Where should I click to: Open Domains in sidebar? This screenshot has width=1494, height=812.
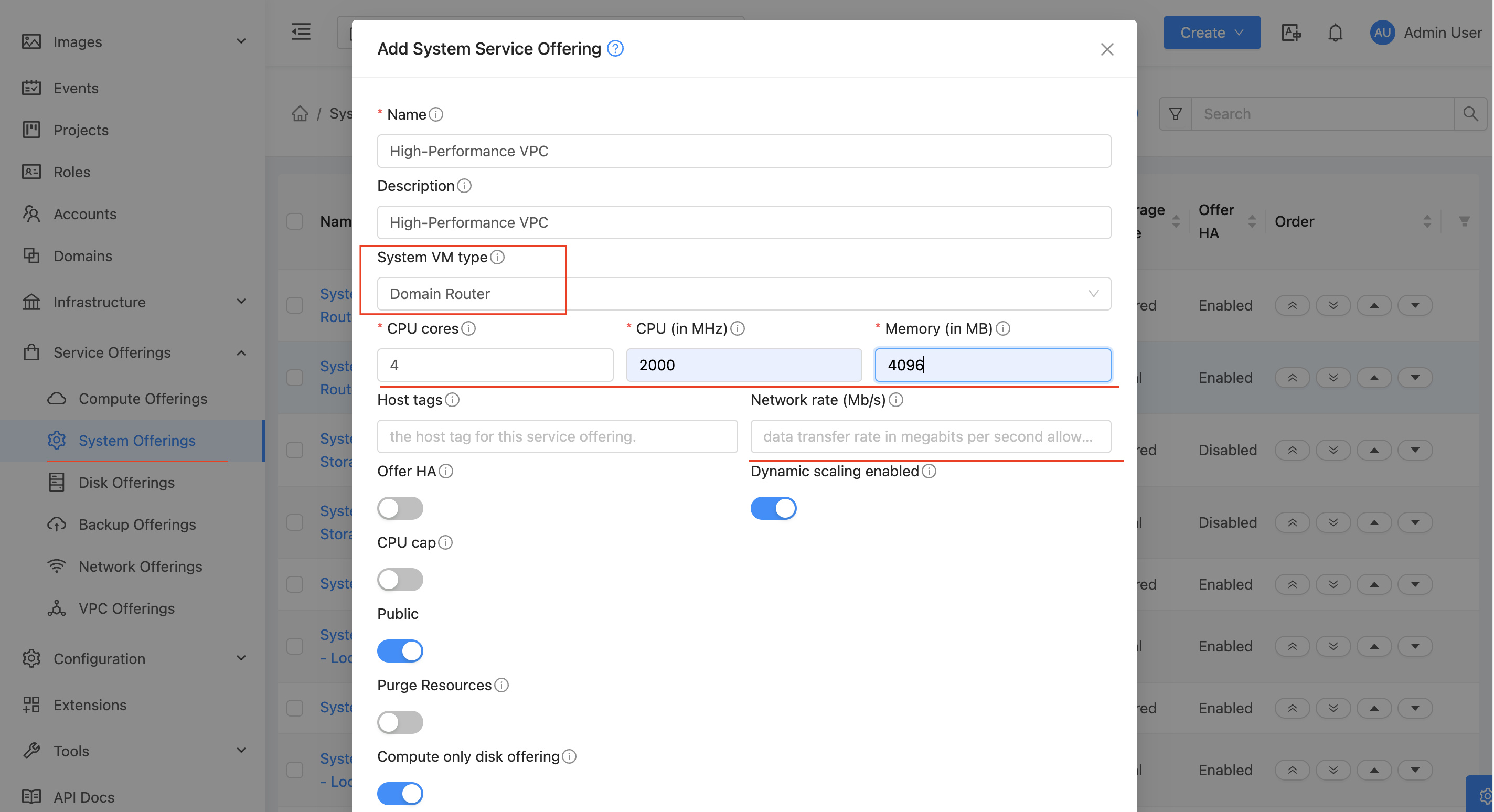[x=83, y=255]
